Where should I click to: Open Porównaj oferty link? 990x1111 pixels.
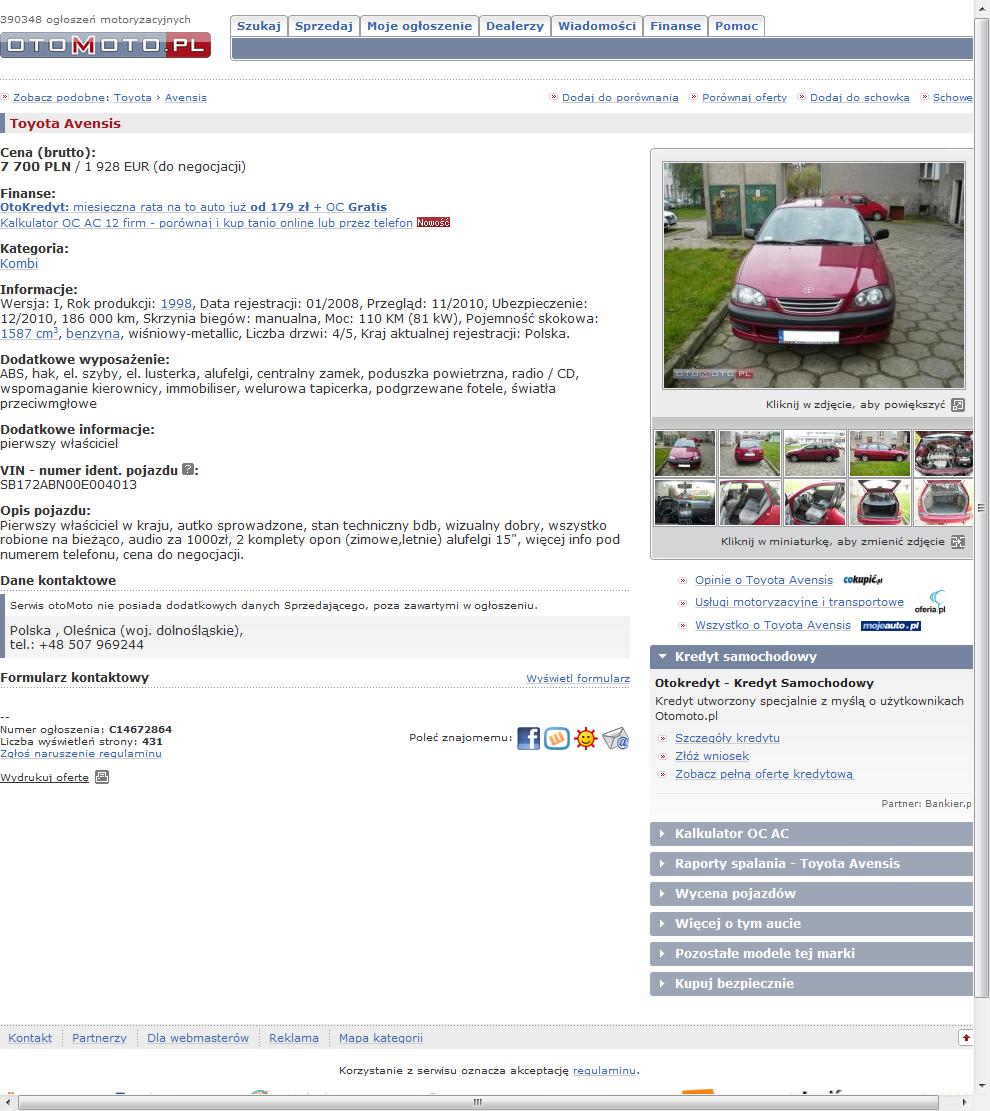(744, 98)
